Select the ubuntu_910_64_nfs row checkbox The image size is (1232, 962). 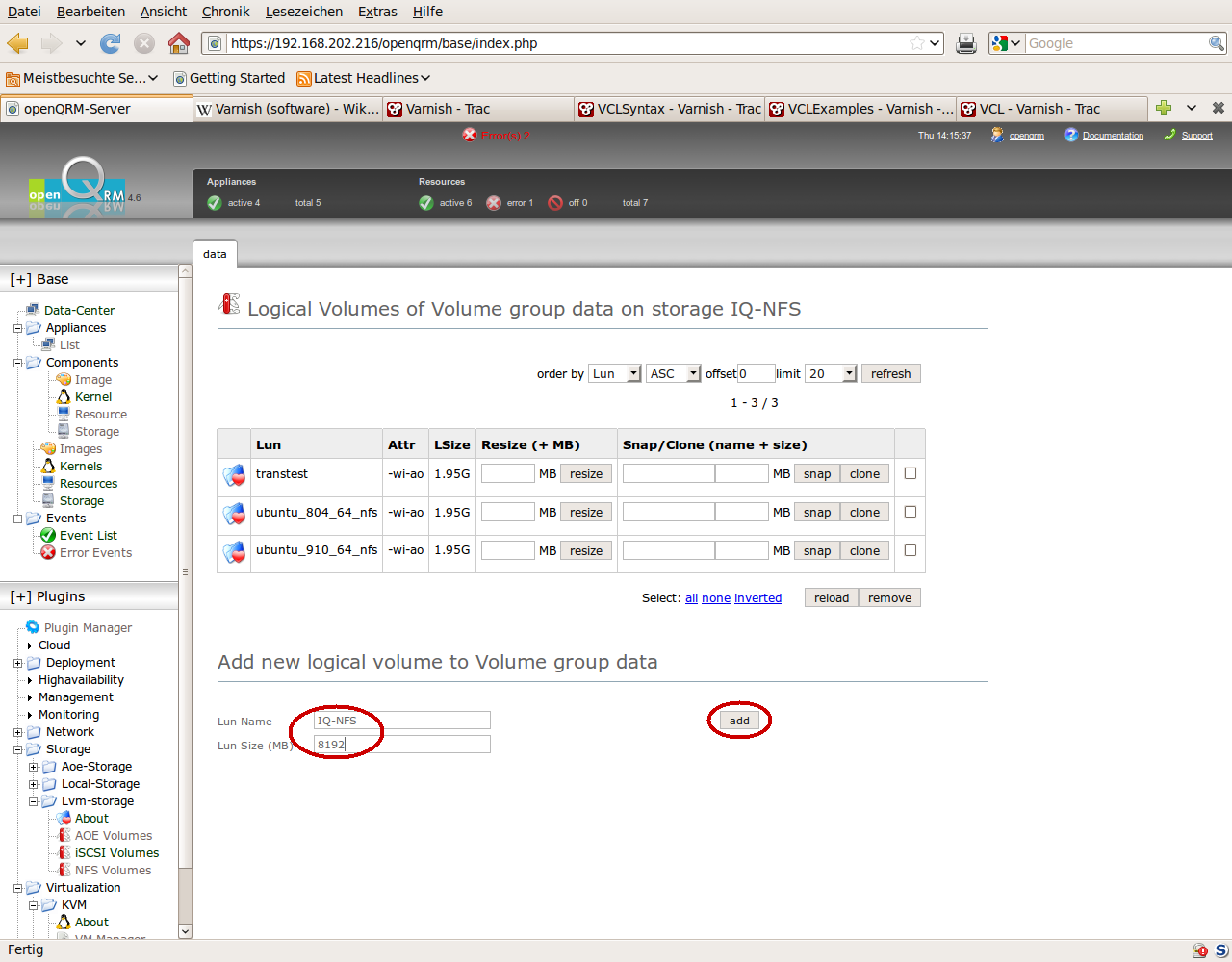point(910,550)
